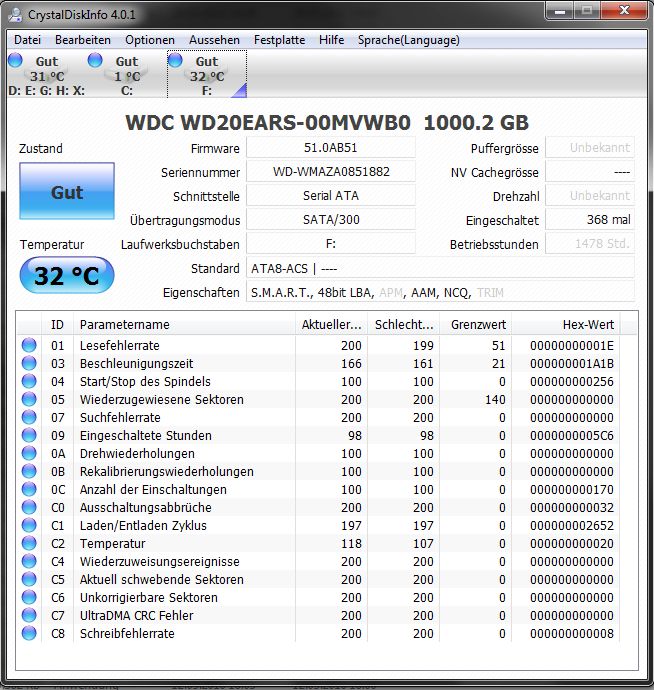Click status orb for Start/Stop des Spindels
Viewport: 654px width, 690px height.
coord(29,381)
